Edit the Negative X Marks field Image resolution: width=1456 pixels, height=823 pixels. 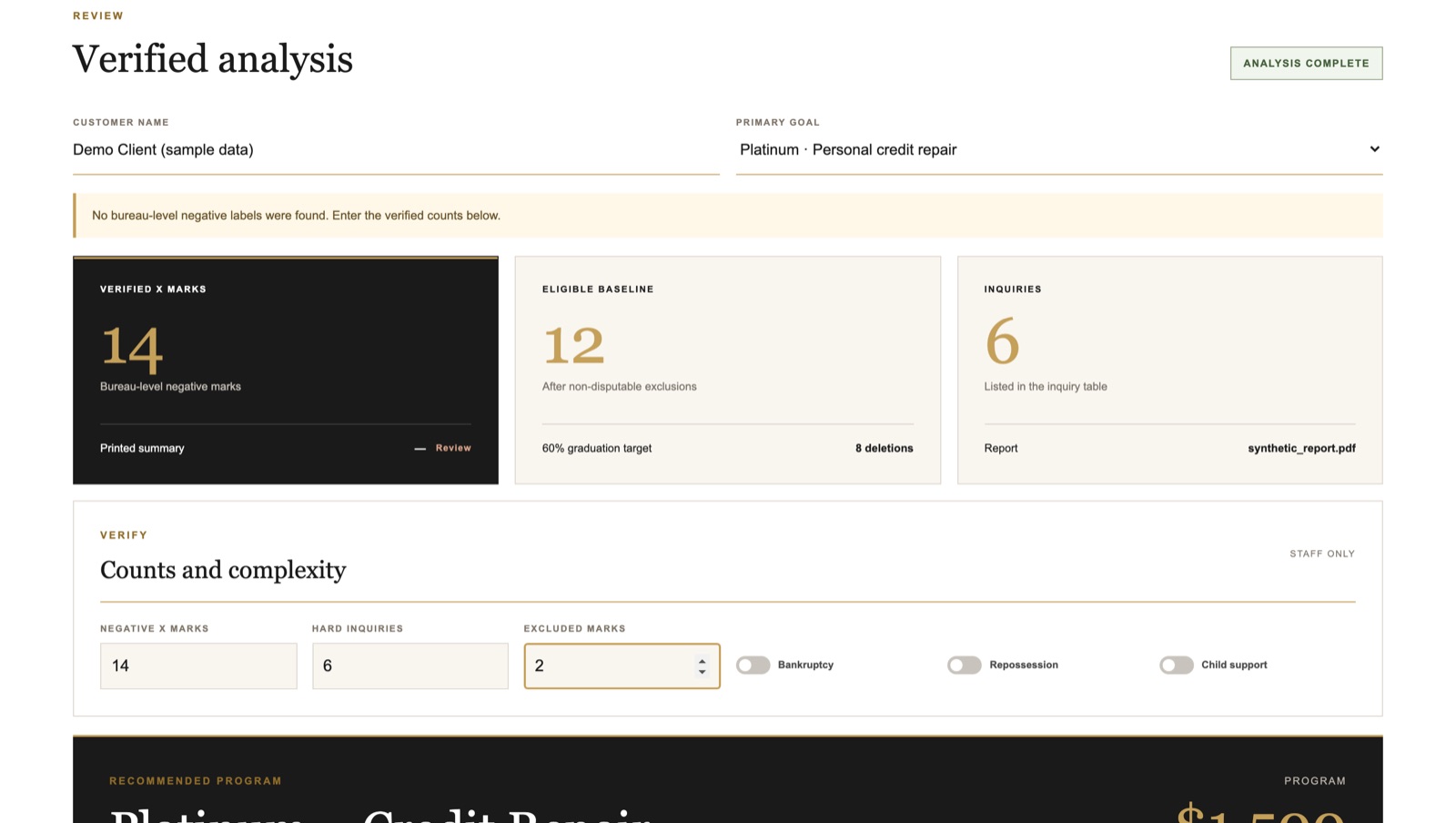(198, 666)
